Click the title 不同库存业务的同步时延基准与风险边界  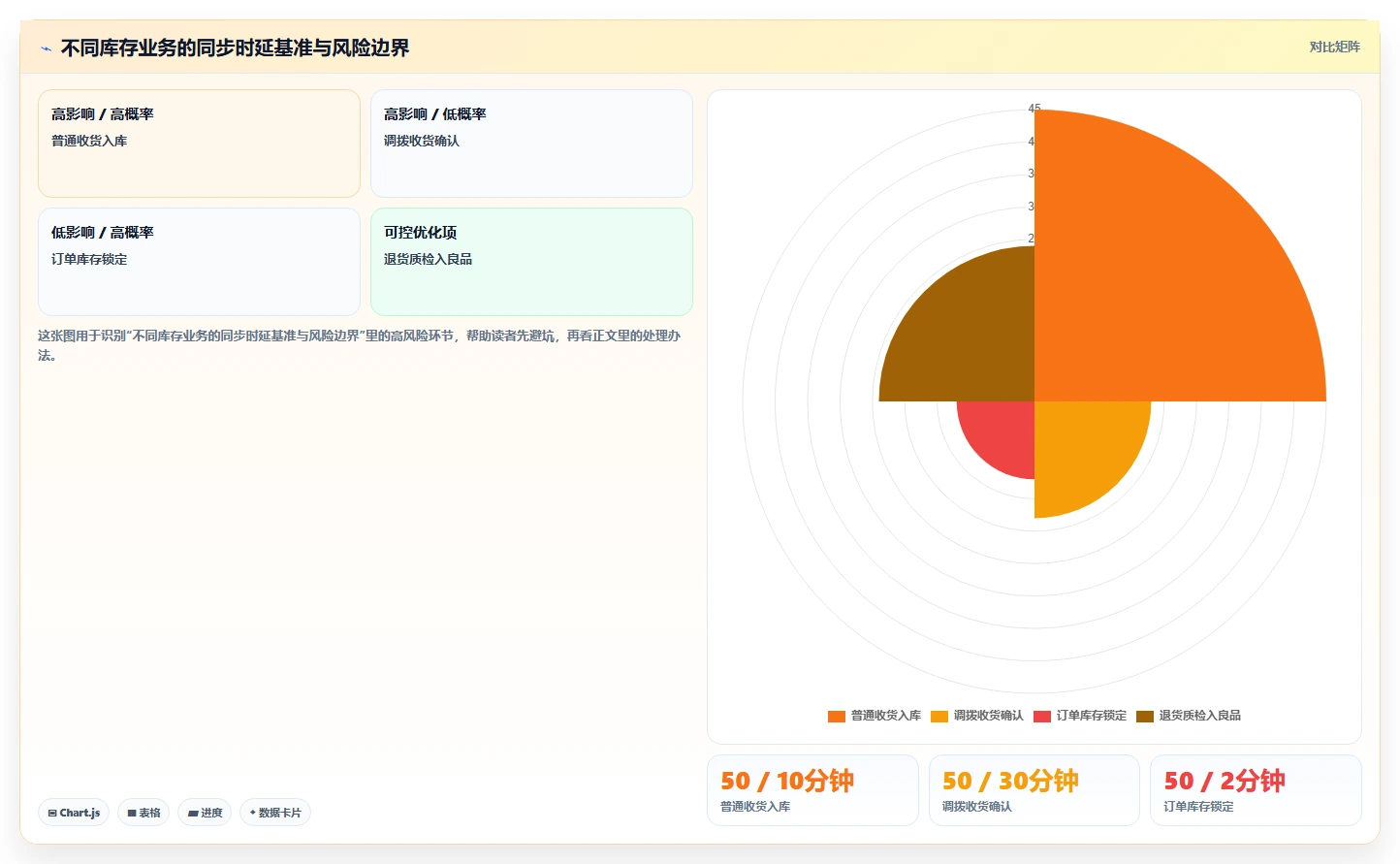(x=235, y=48)
